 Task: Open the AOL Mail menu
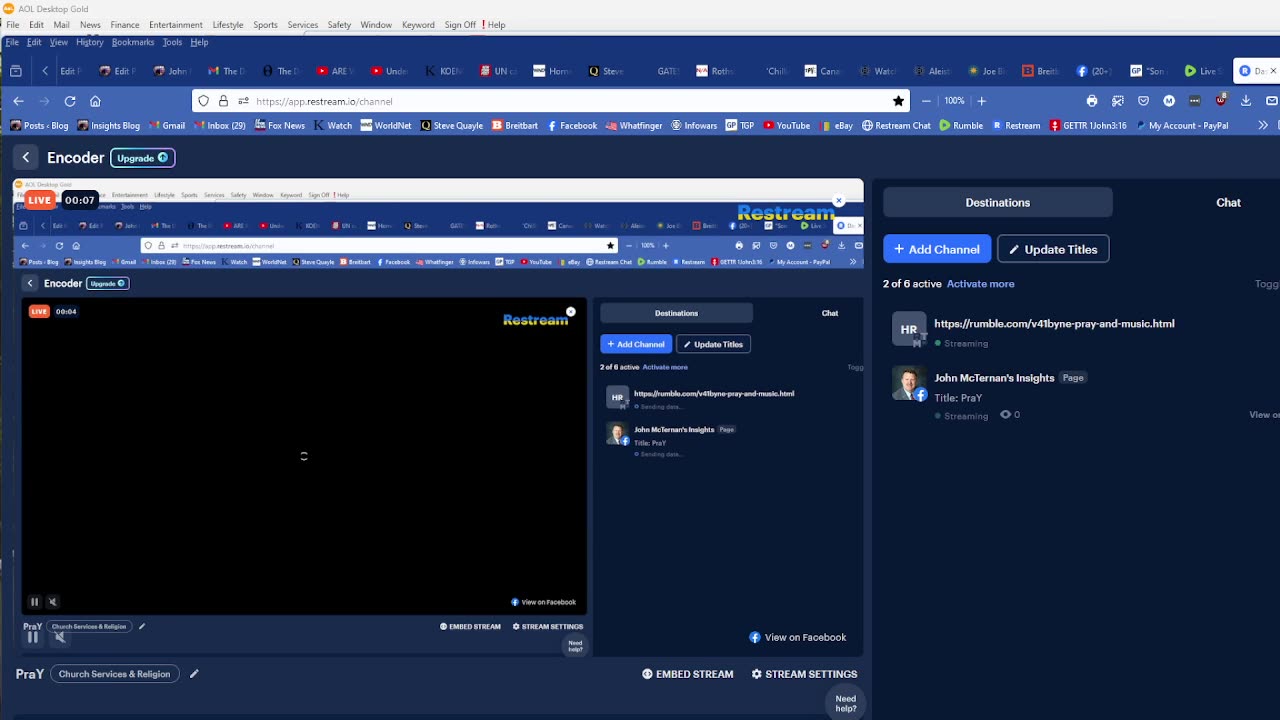pyautogui.click(x=61, y=24)
